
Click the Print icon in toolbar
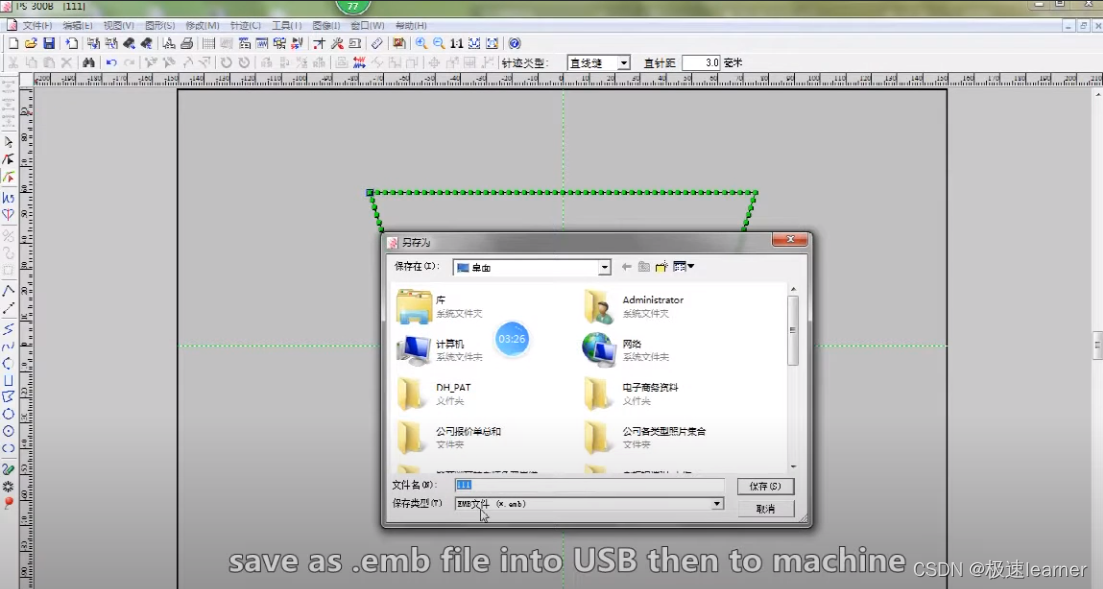[186, 44]
